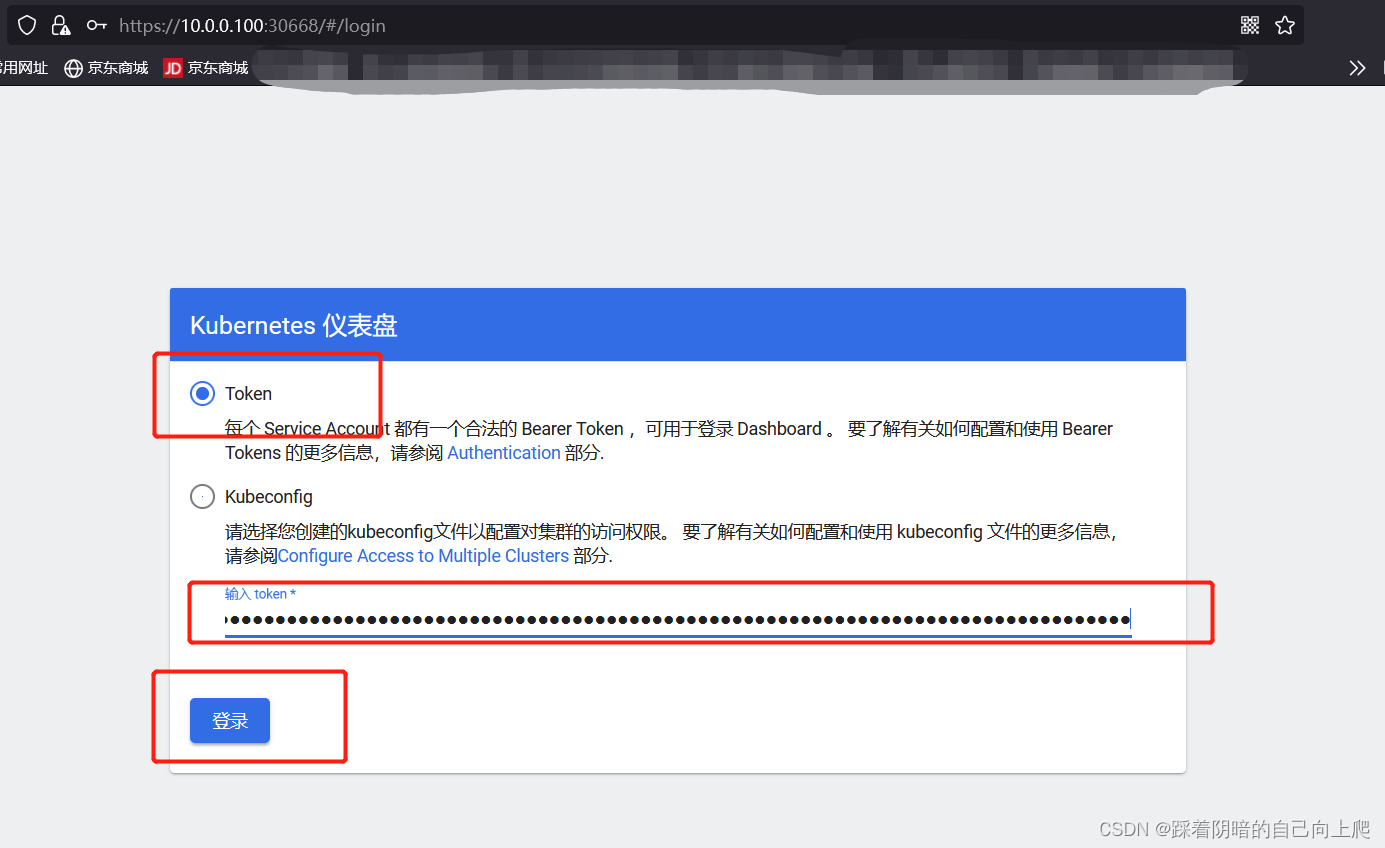The image size is (1385, 848).
Task: Select the Kubeconfig radio button
Action: click(x=202, y=496)
